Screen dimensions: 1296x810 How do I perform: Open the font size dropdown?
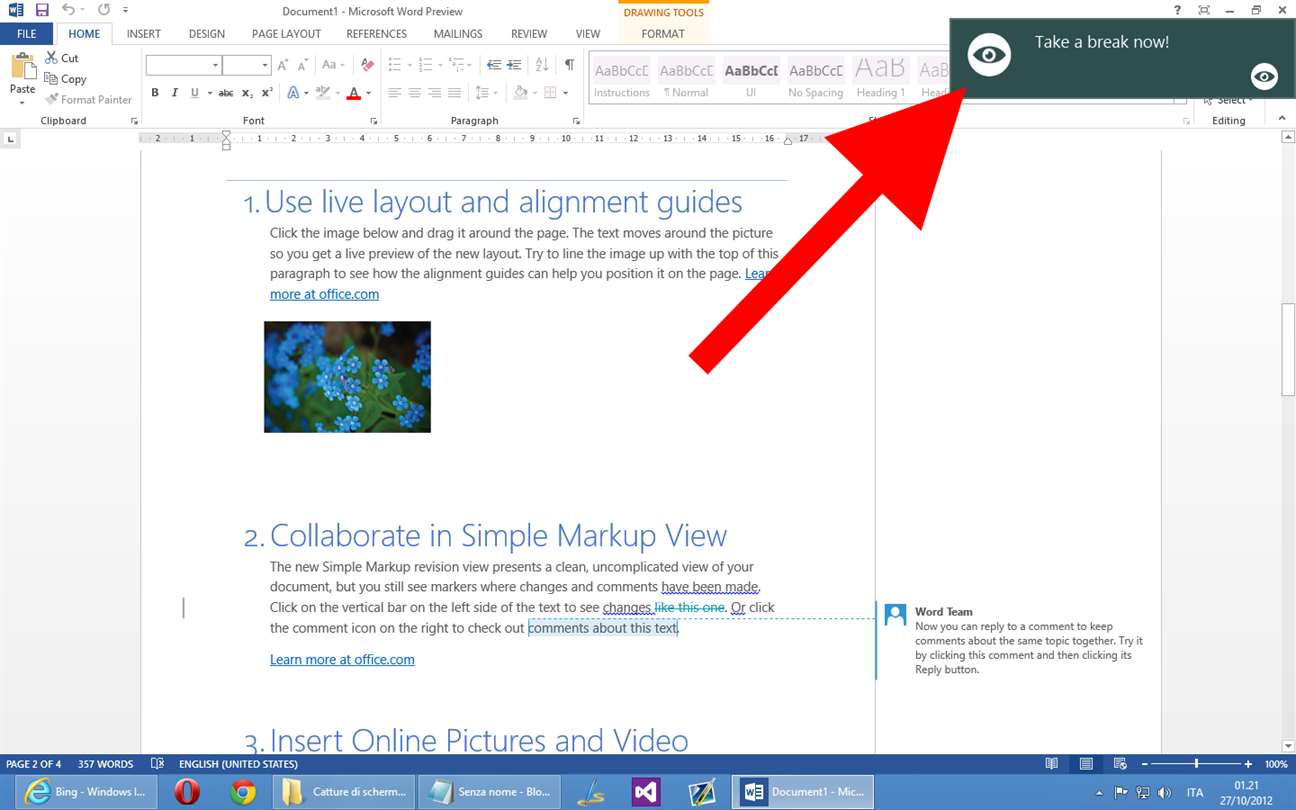coord(265,65)
